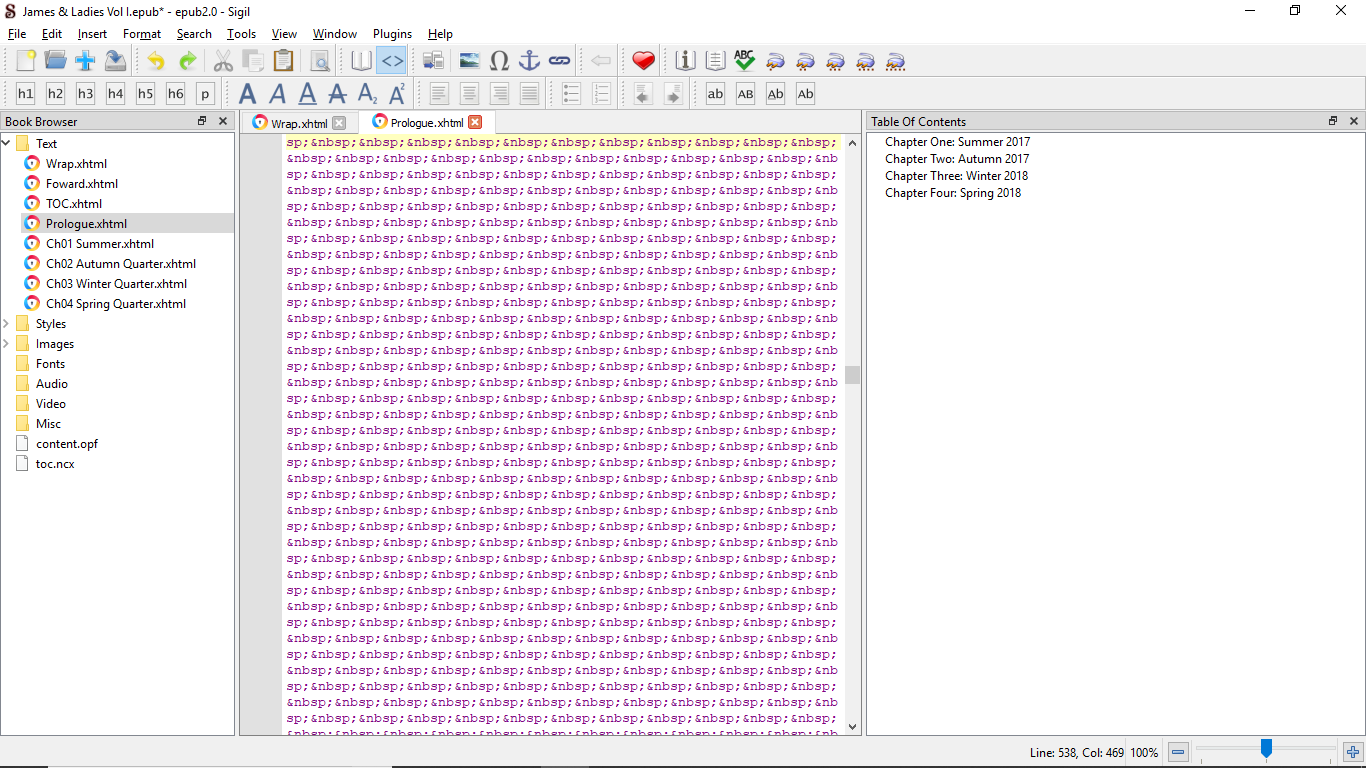Undo the last edit
This screenshot has height=768, width=1366.
pyautogui.click(x=156, y=61)
